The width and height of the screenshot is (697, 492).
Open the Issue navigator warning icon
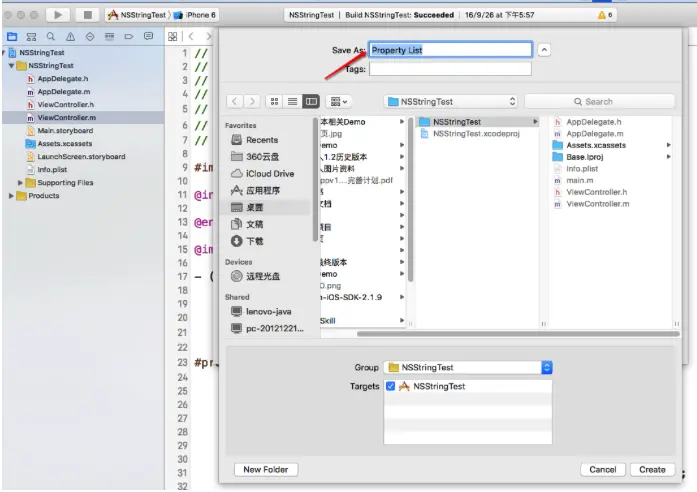point(70,36)
